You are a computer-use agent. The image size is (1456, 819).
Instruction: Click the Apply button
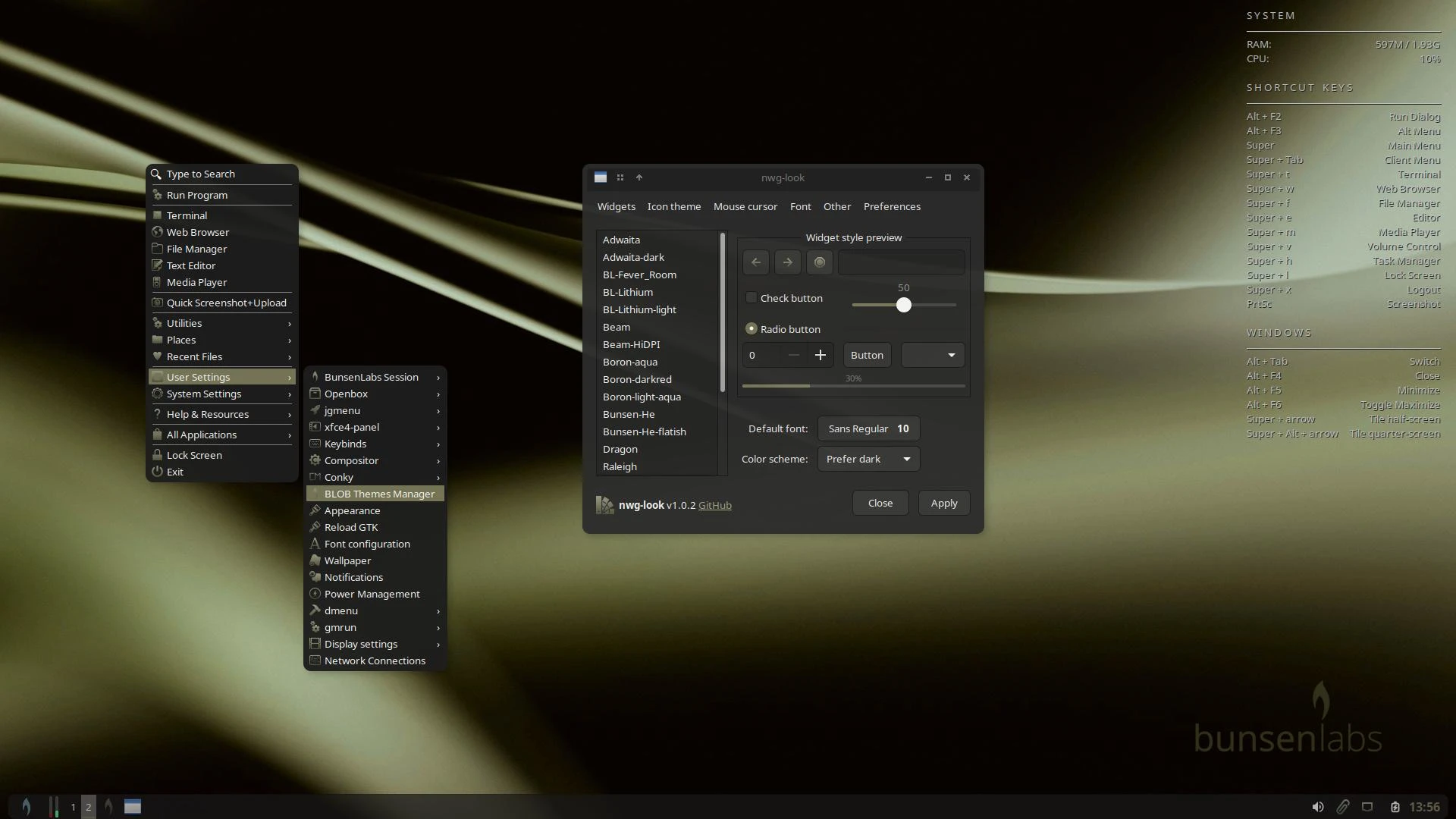coord(944,503)
